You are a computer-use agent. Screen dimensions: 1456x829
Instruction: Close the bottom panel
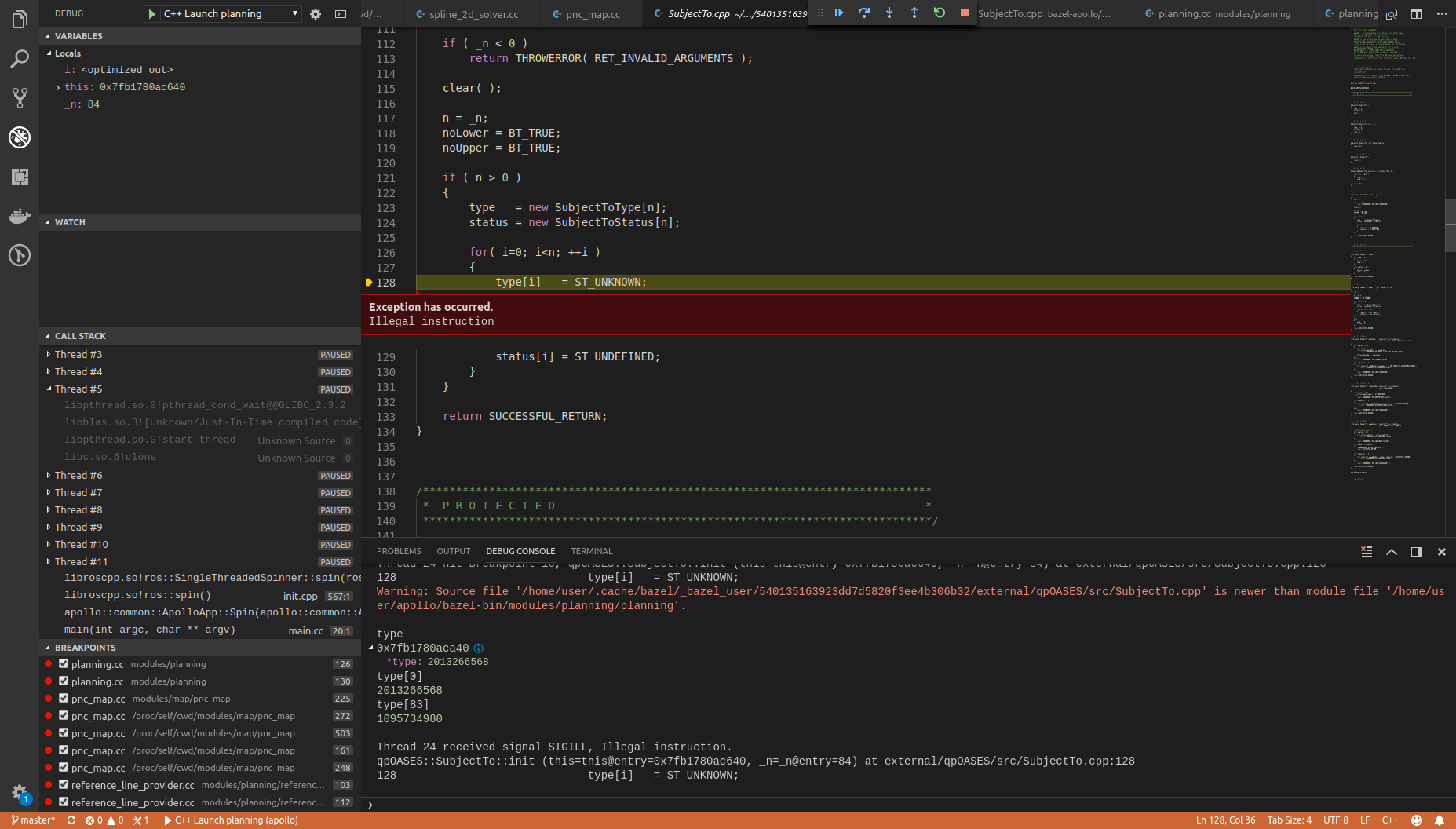pyautogui.click(x=1442, y=552)
